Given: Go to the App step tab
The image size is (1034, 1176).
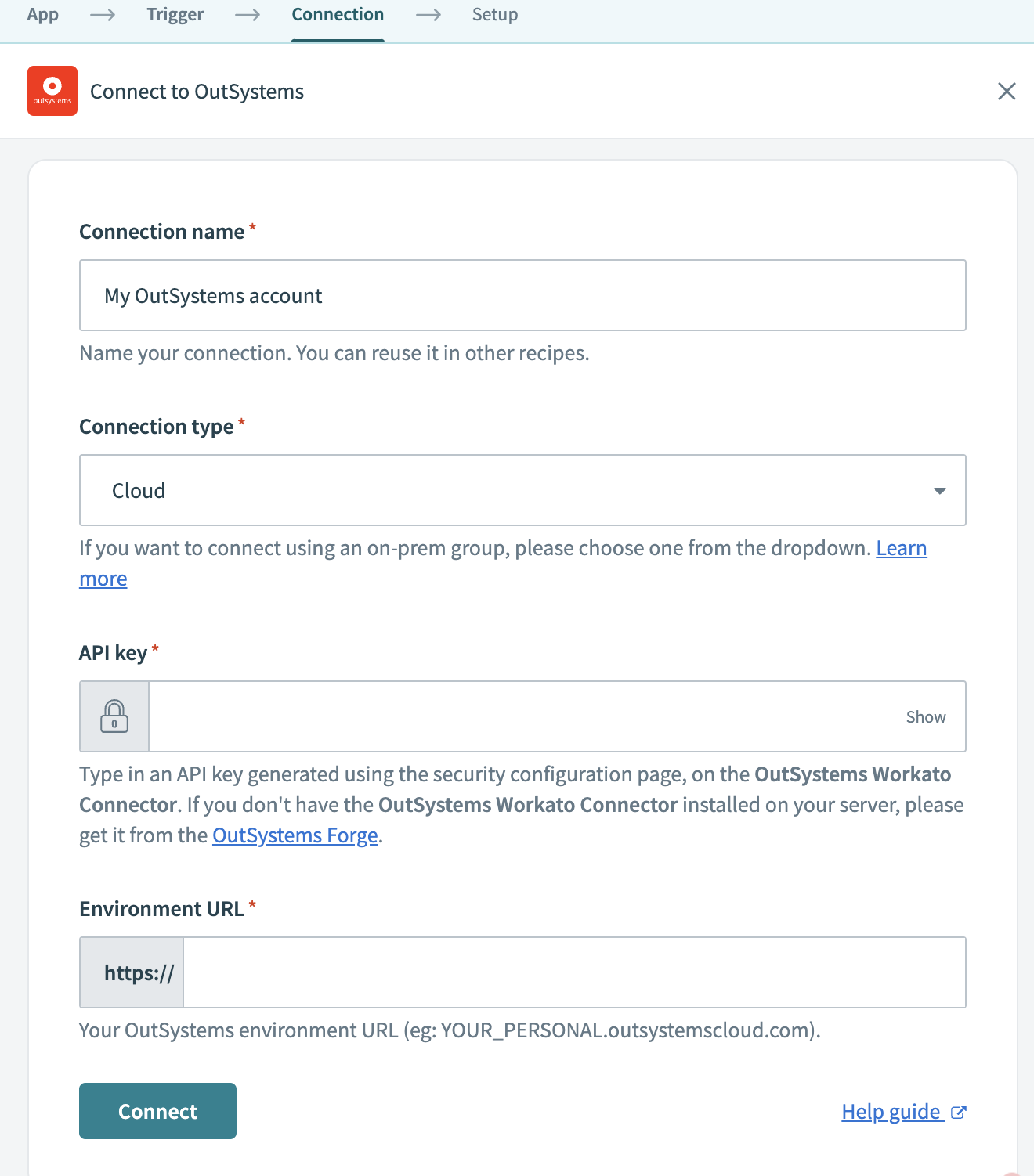Looking at the screenshot, I should pyautogui.click(x=43, y=15).
